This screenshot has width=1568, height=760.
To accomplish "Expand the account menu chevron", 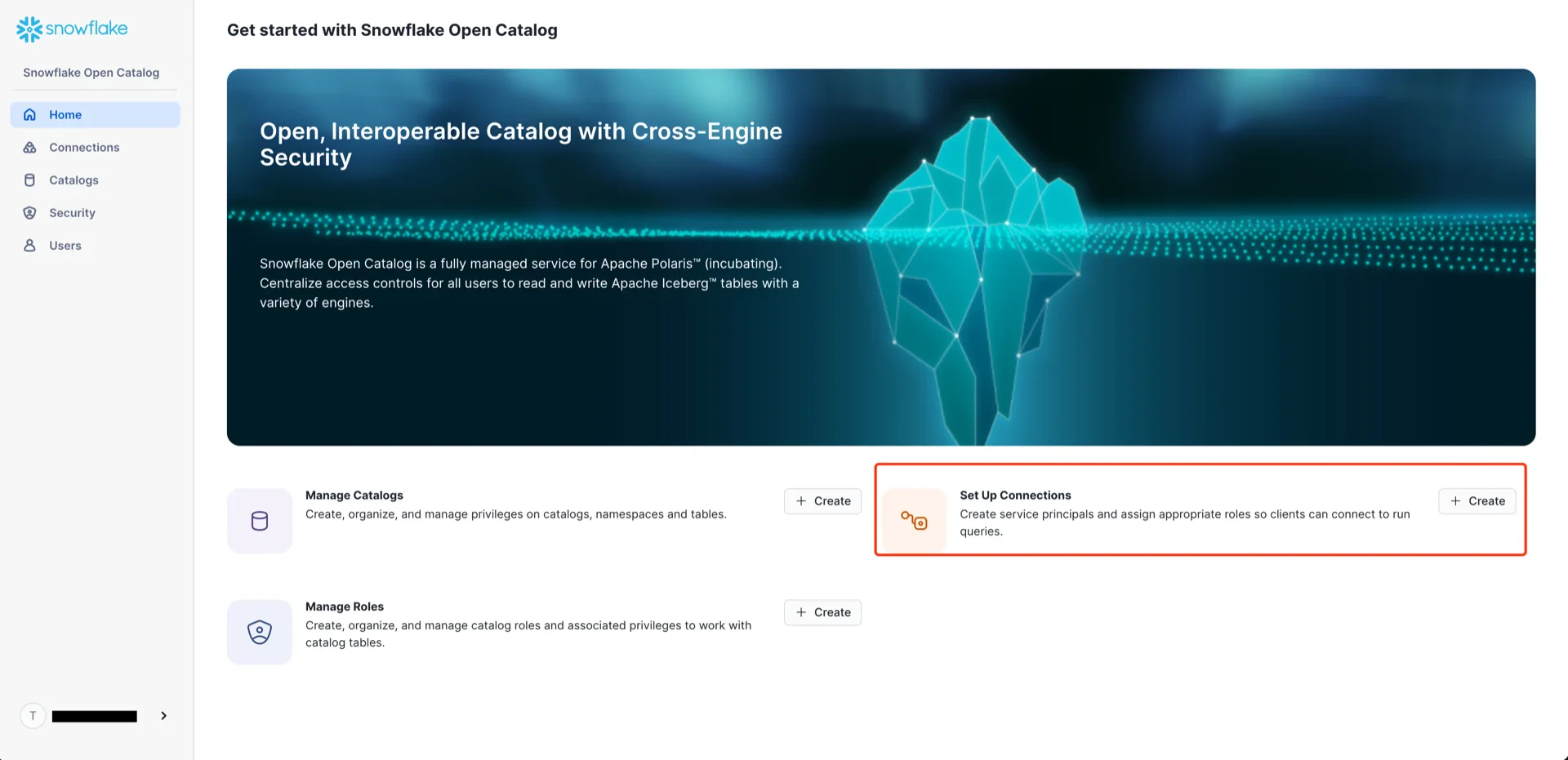I will click(164, 716).
